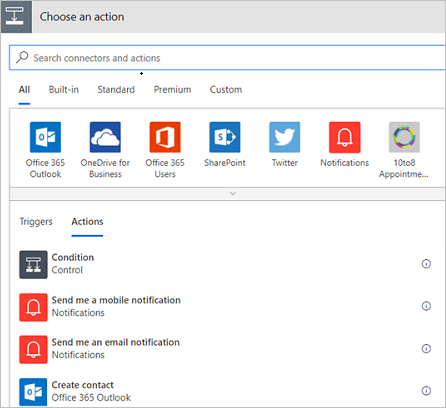Switch to the Built-in tab
Image resolution: width=446 pixels, height=408 pixels.
tap(64, 90)
